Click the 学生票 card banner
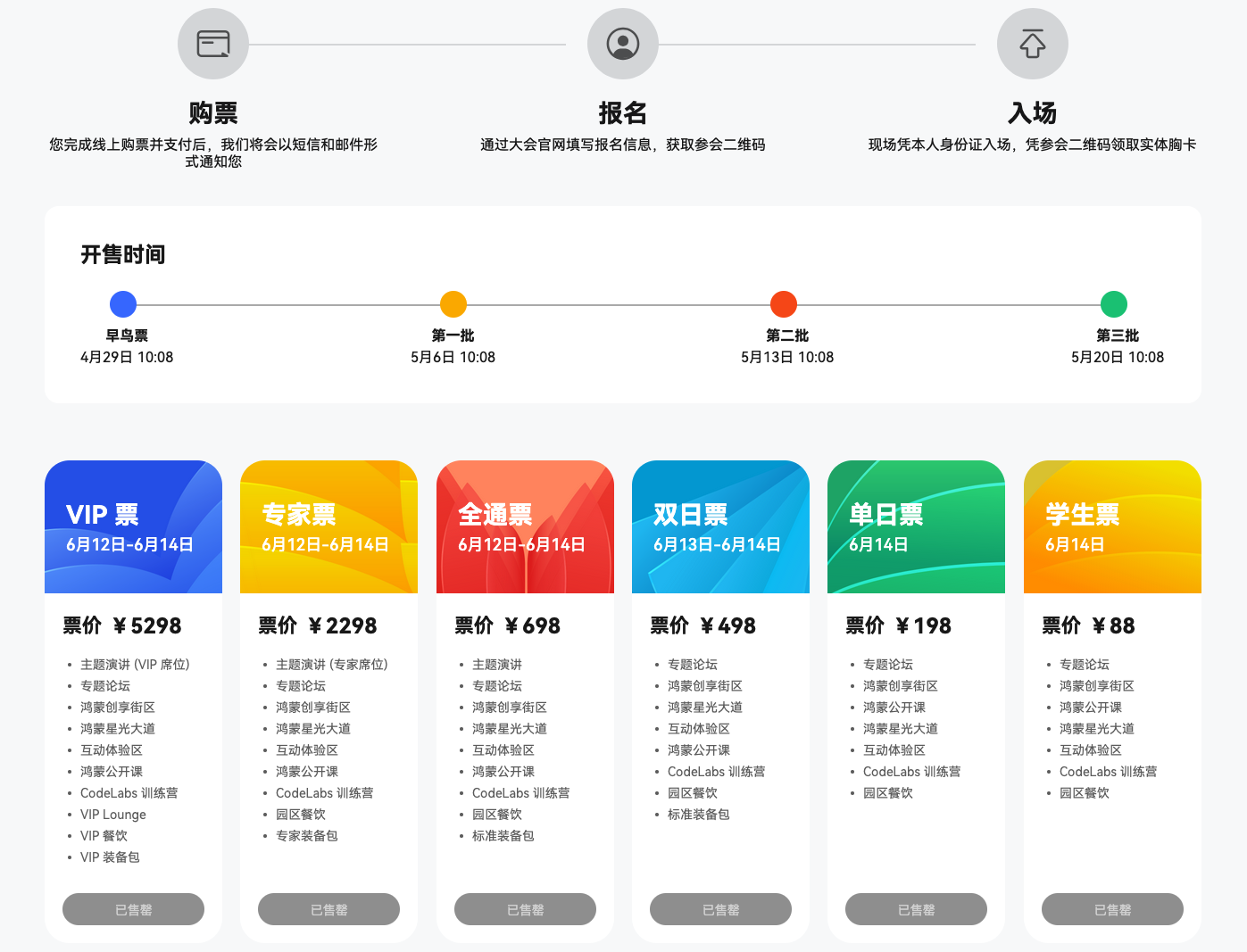The image size is (1247, 952). coord(1112,526)
